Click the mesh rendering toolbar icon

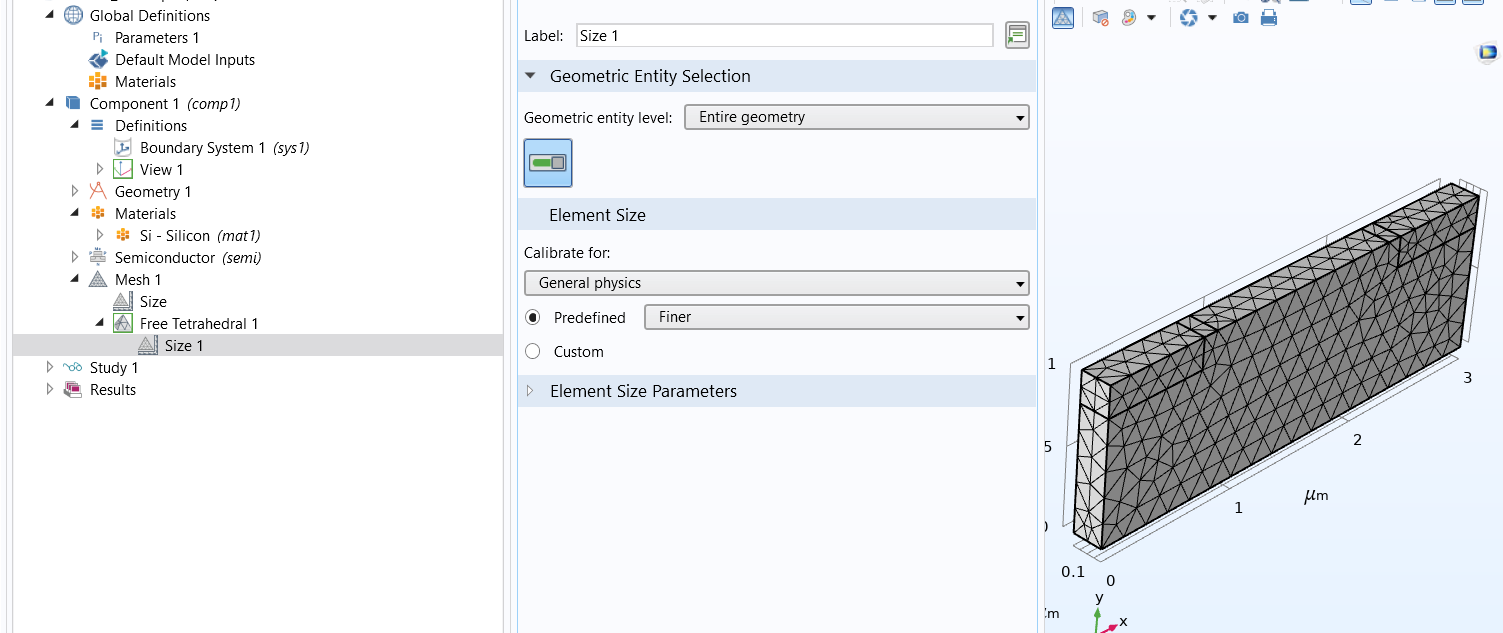[x=1063, y=17]
